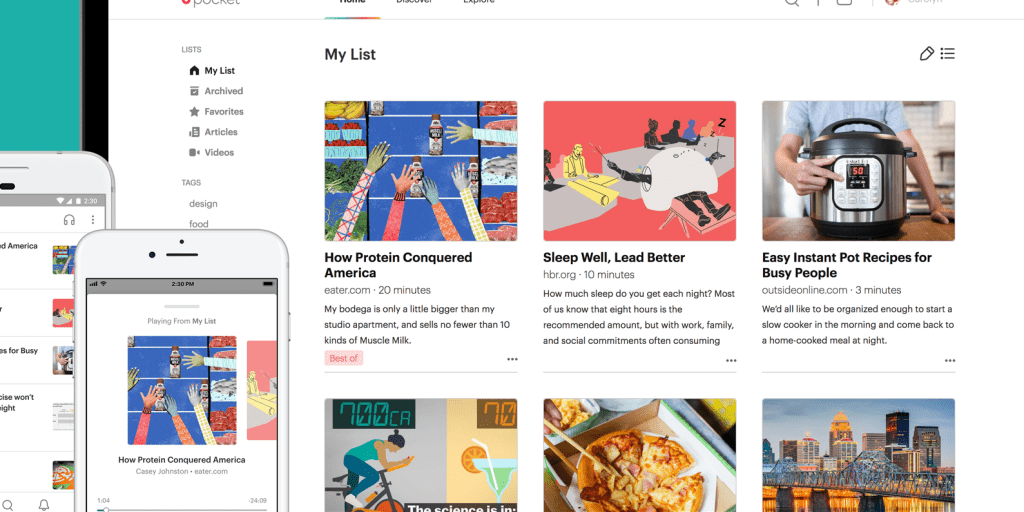Switch to list view using the list icon
Image resolution: width=1024 pixels, height=512 pixels.
tap(948, 54)
